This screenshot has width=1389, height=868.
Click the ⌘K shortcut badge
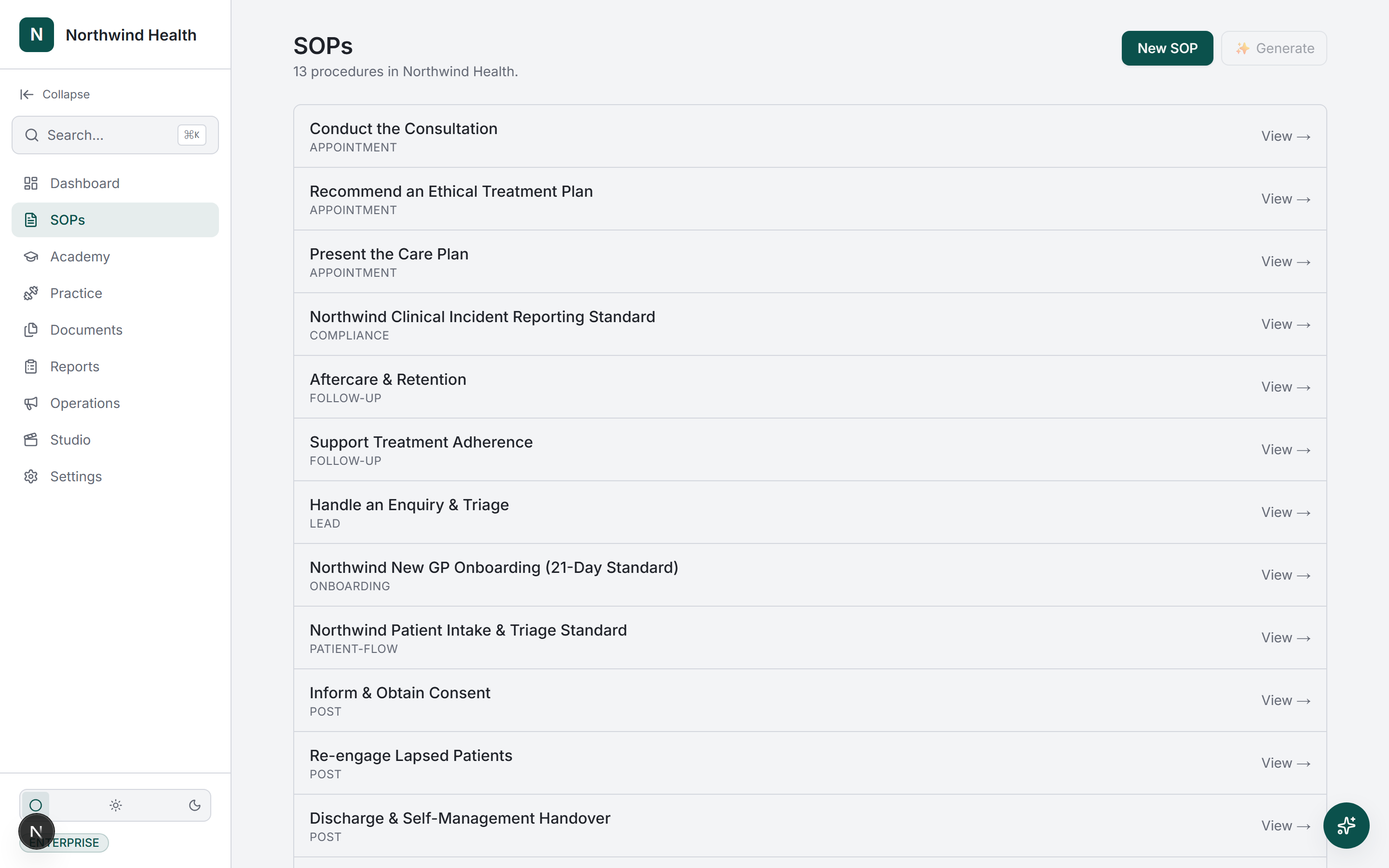(191, 135)
